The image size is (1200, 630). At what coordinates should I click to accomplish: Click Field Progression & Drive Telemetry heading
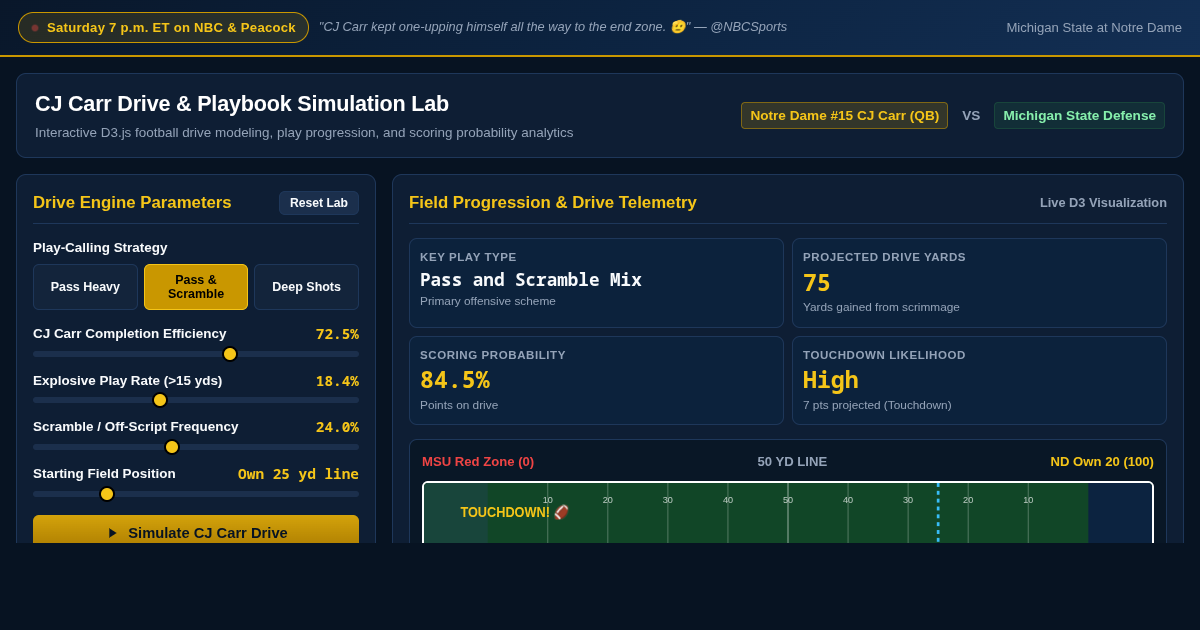[x=553, y=203]
